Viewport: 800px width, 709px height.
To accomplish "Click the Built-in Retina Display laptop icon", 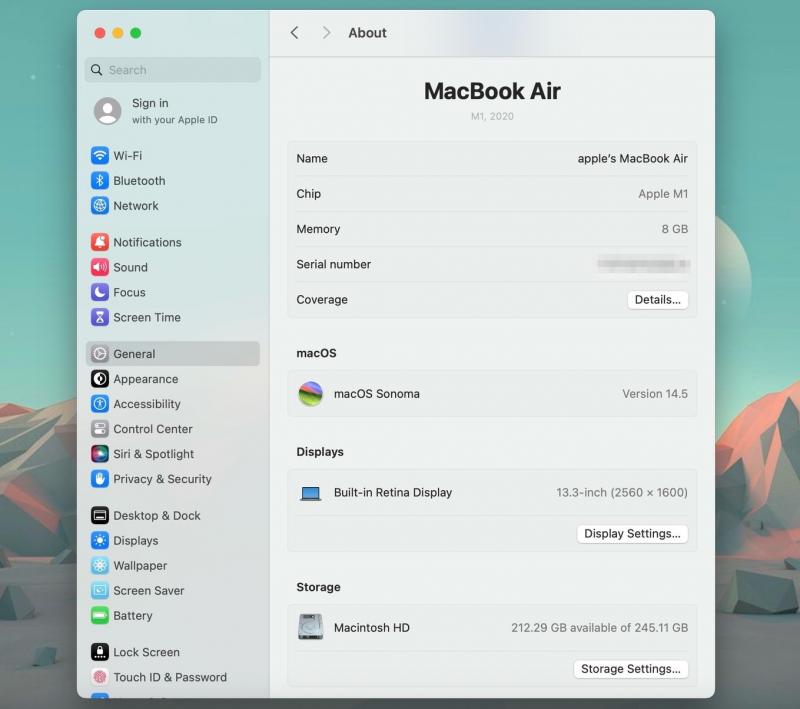I will (311, 493).
